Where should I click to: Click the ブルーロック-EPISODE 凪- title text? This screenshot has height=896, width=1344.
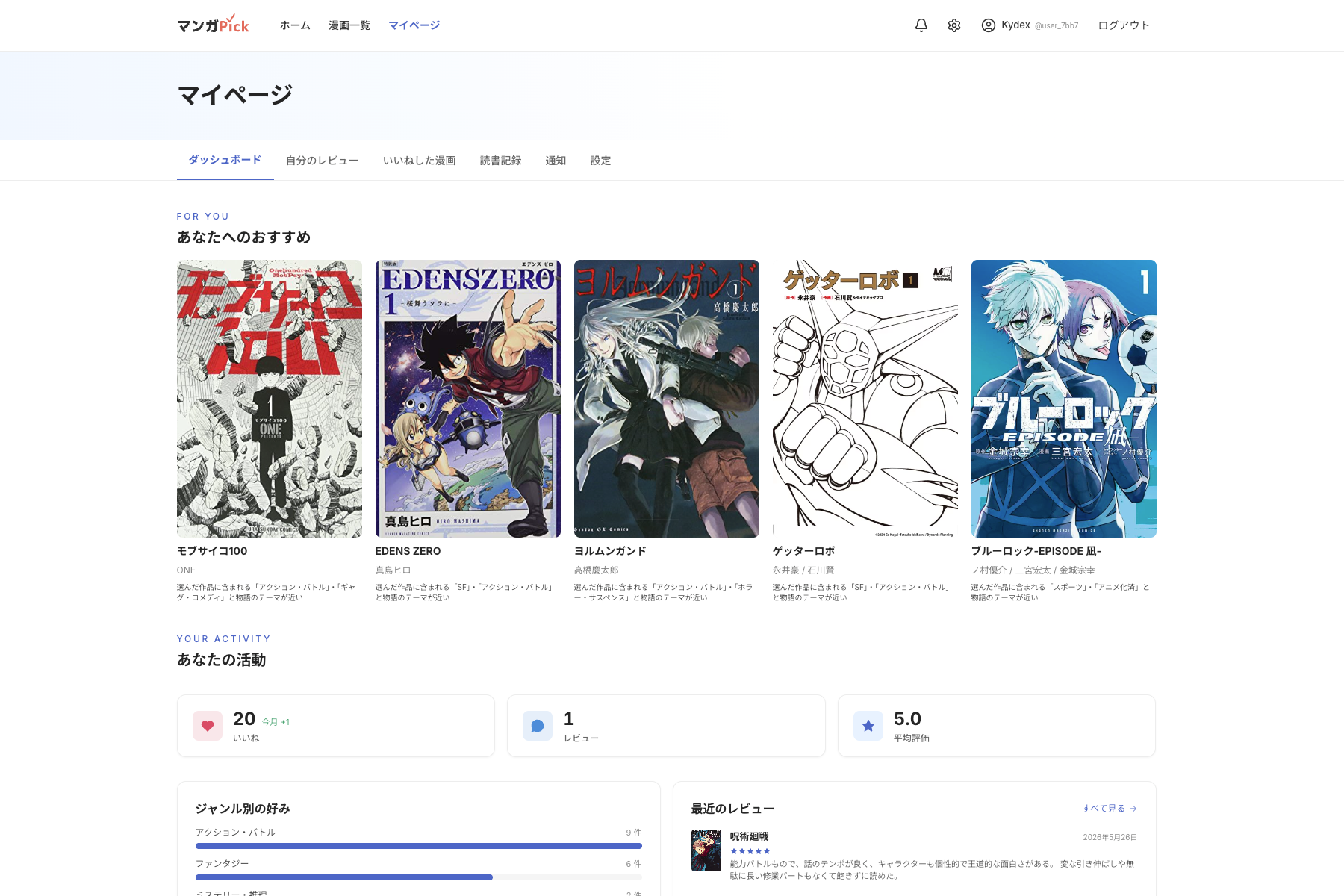click(1036, 551)
